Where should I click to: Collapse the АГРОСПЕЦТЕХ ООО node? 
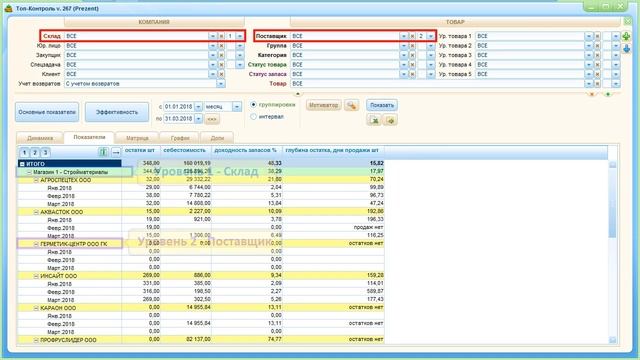tap(36, 180)
